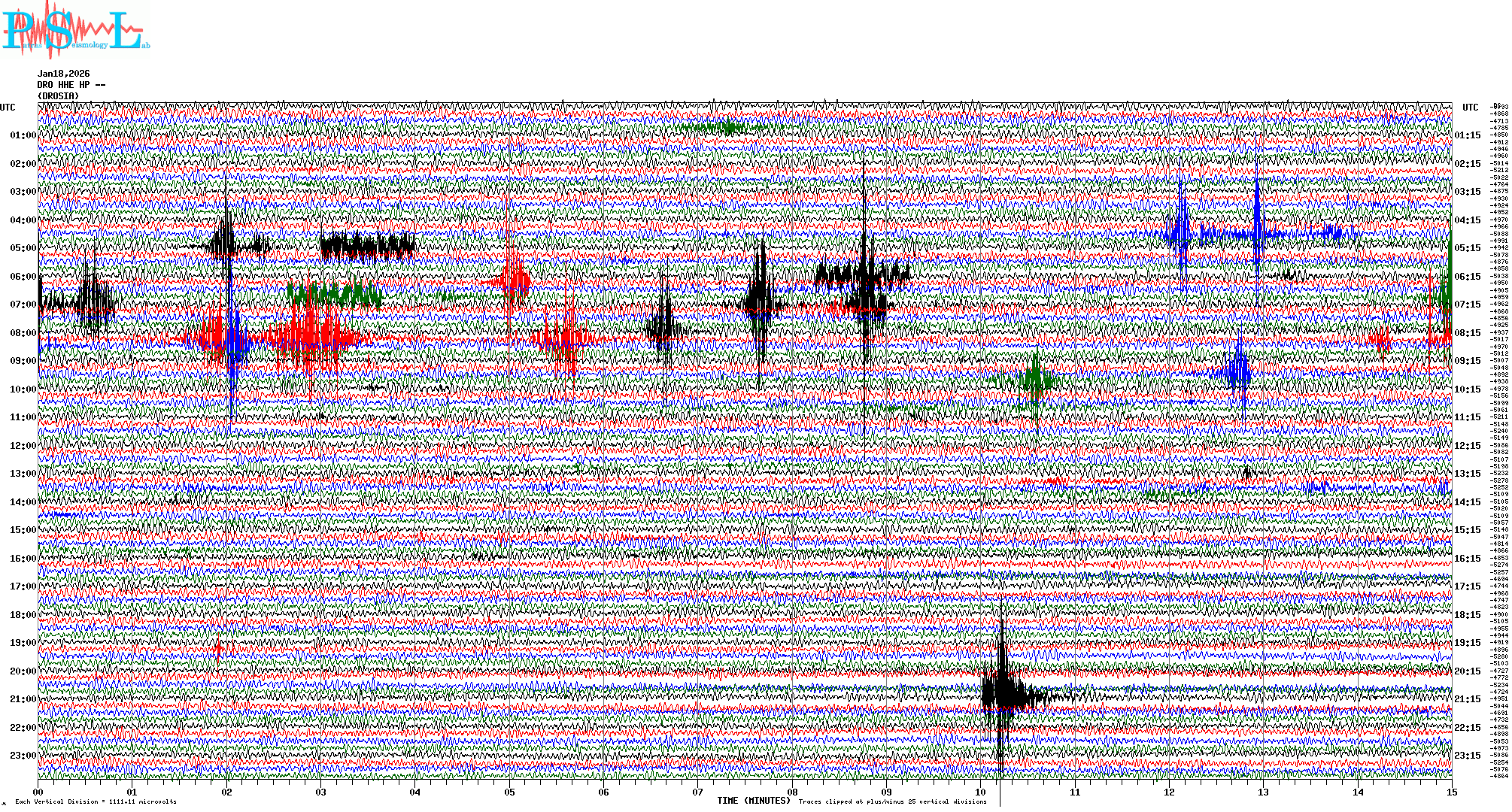Screen dimensions: 1512x812
Task: Click the 08:15 time label on right
Action: [x=1467, y=333]
